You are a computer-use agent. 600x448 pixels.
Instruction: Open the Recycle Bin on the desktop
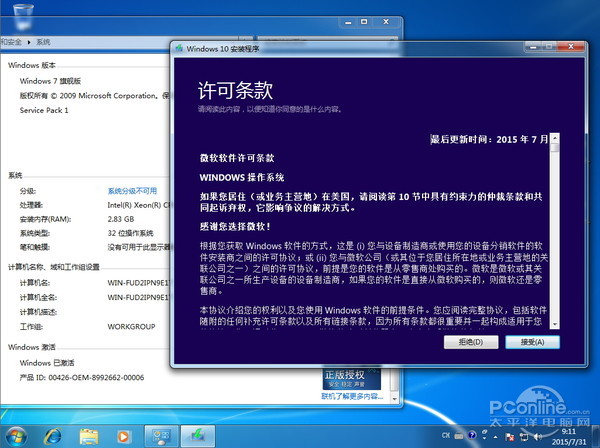[x=22, y=14]
